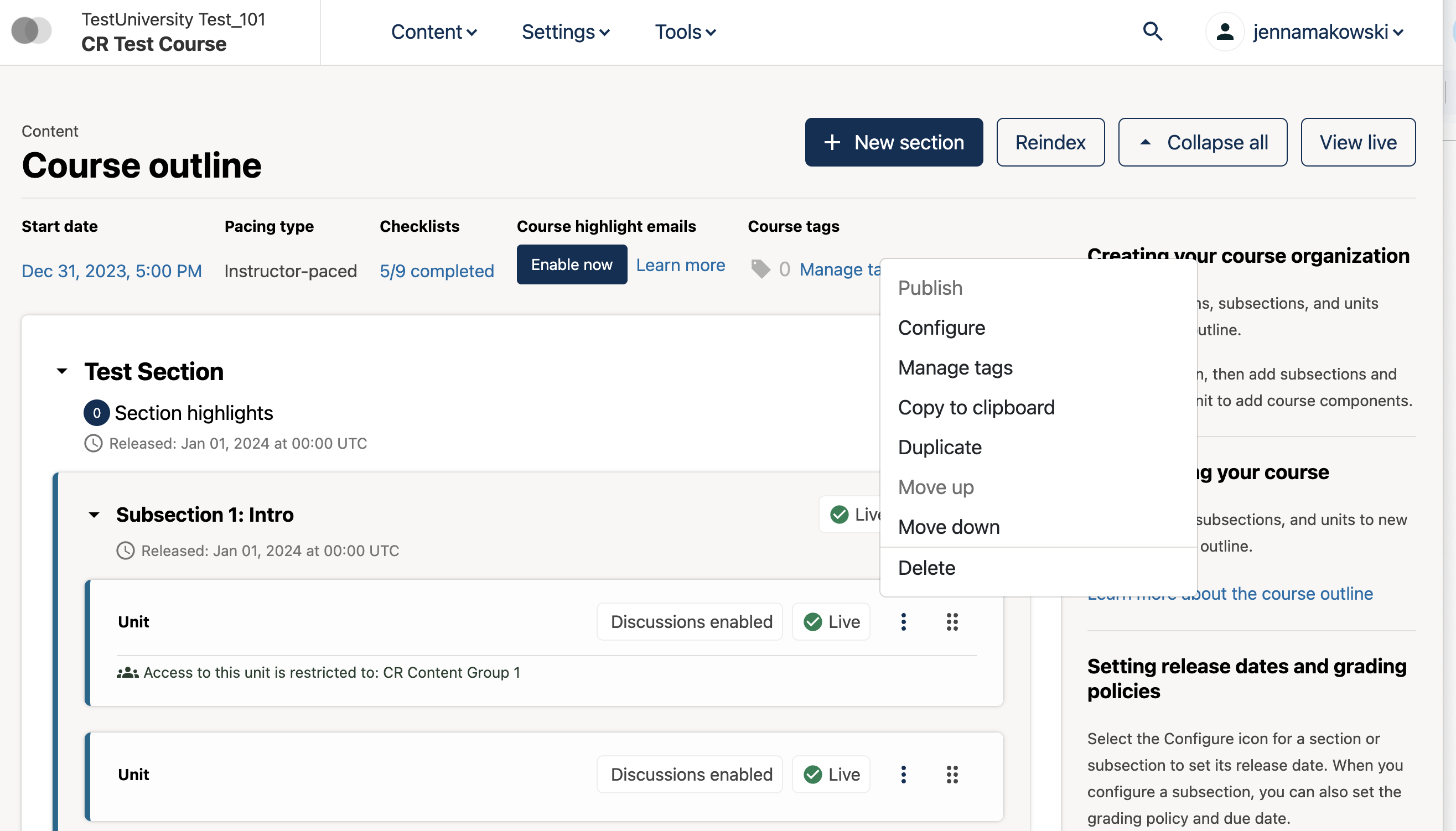Click the search magnifier icon
The image size is (1456, 831).
click(1152, 32)
